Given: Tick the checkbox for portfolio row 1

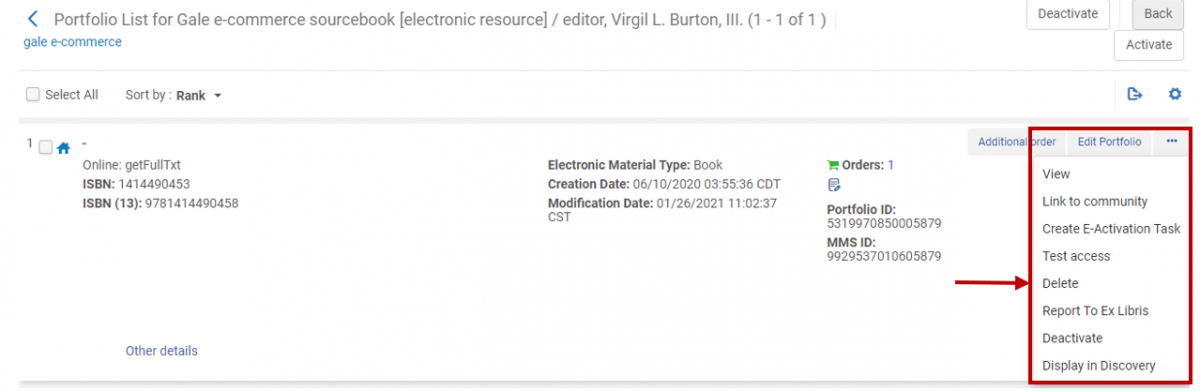Looking at the screenshot, I should 45,148.
